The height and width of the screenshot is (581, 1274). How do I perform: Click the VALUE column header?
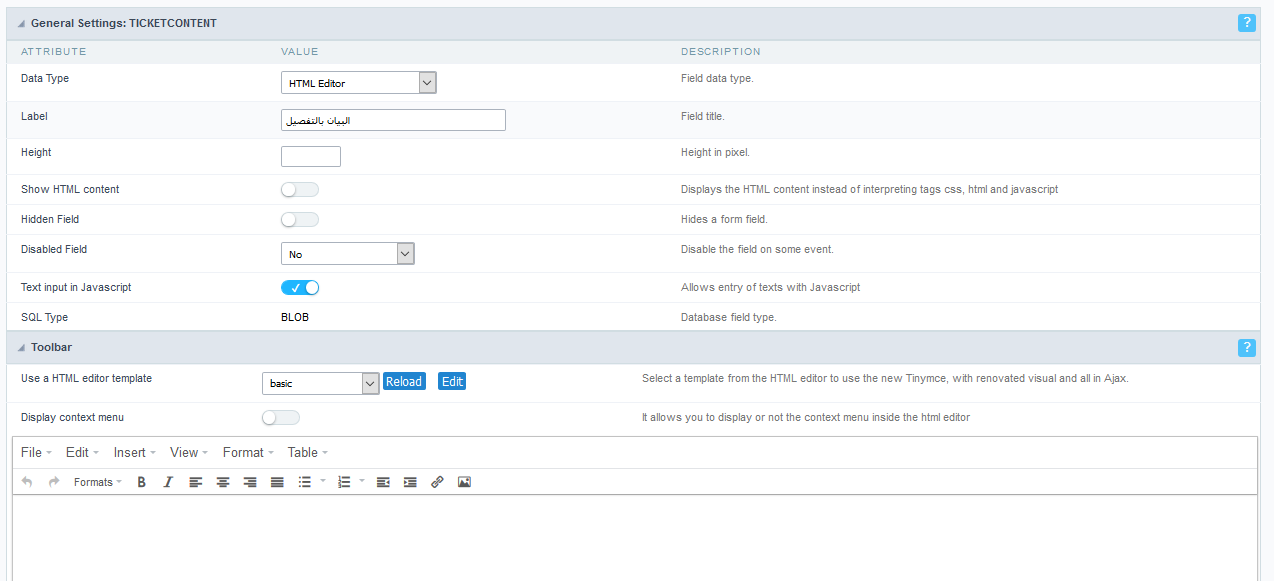coord(300,51)
